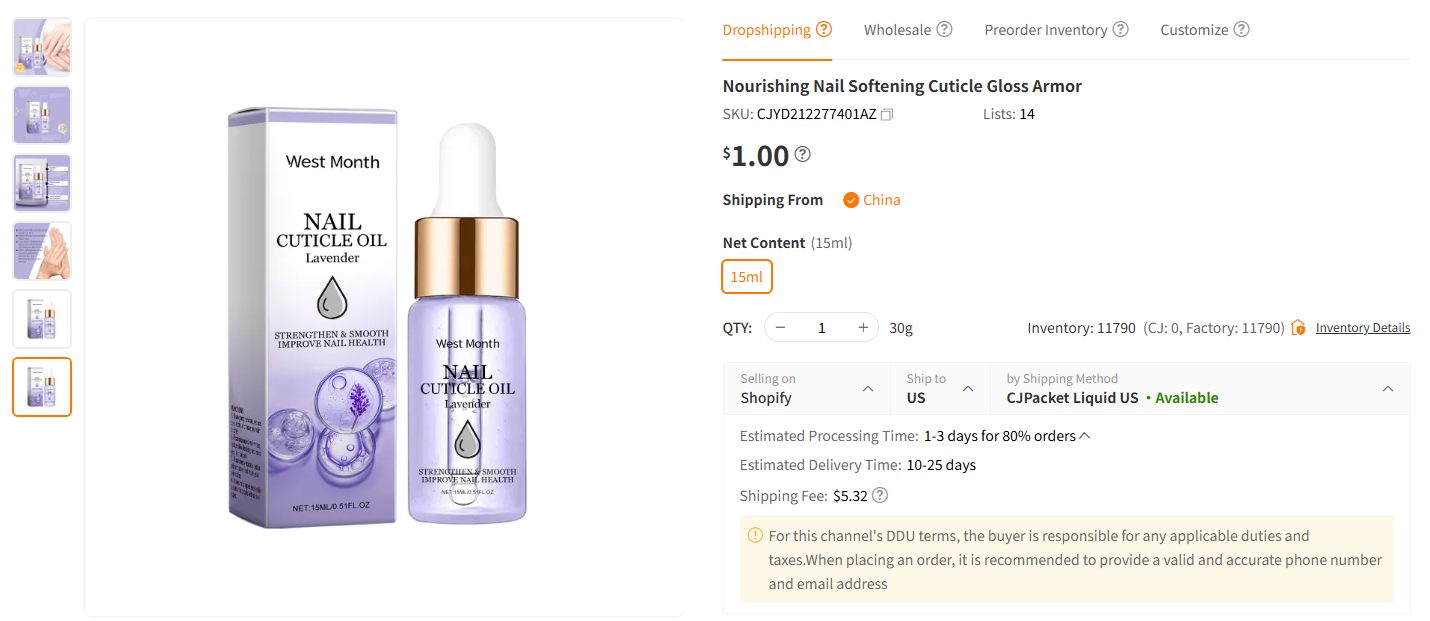Click the warning icon in the DDU notice

[x=755, y=534]
